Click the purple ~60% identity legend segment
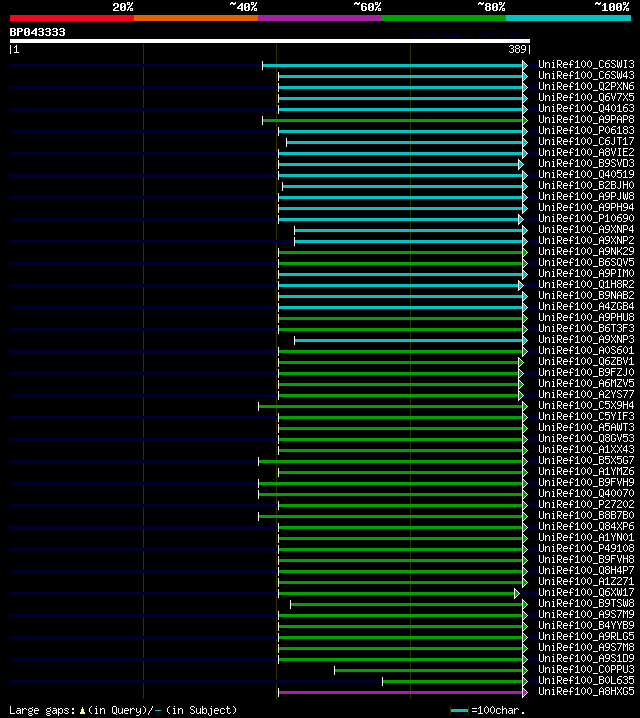The width and height of the screenshot is (640, 718). [320, 18]
